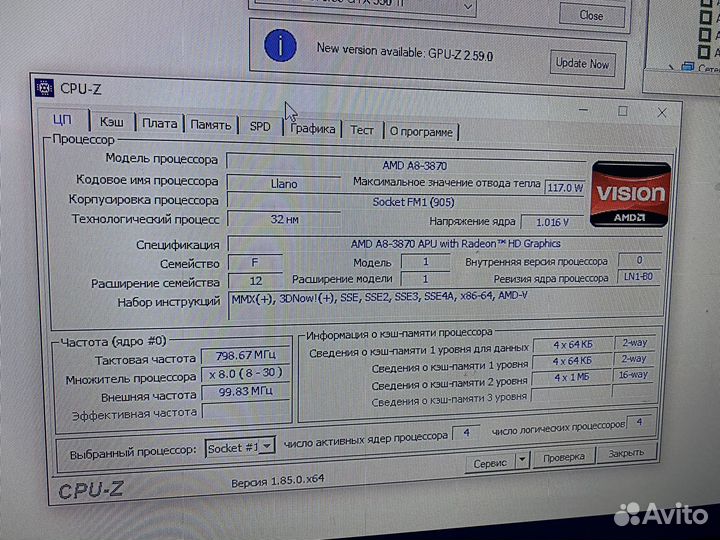Screen dimensions: 720x540
Task: Click the bus speed value 99.83 МГц
Action: 246,392
